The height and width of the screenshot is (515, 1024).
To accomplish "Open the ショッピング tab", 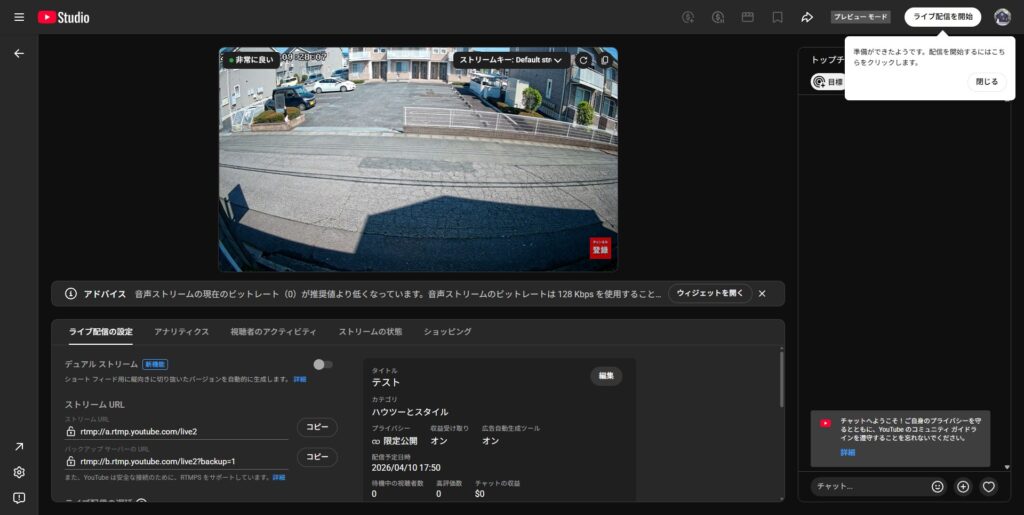I will click(447, 332).
